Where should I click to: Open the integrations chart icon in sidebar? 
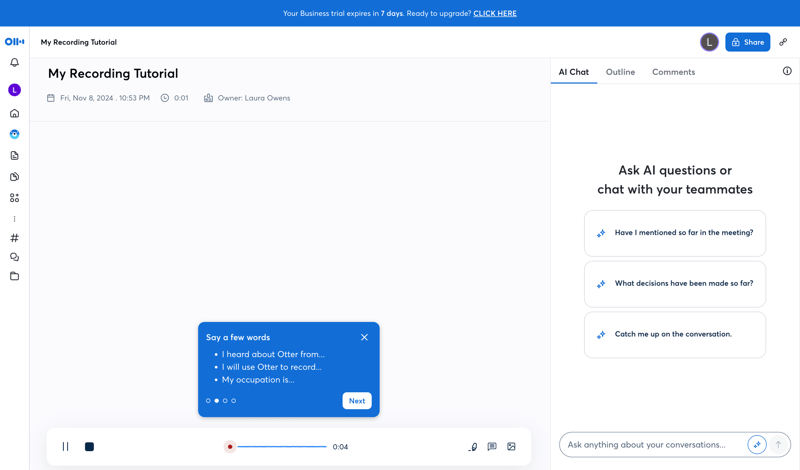coord(14,177)
